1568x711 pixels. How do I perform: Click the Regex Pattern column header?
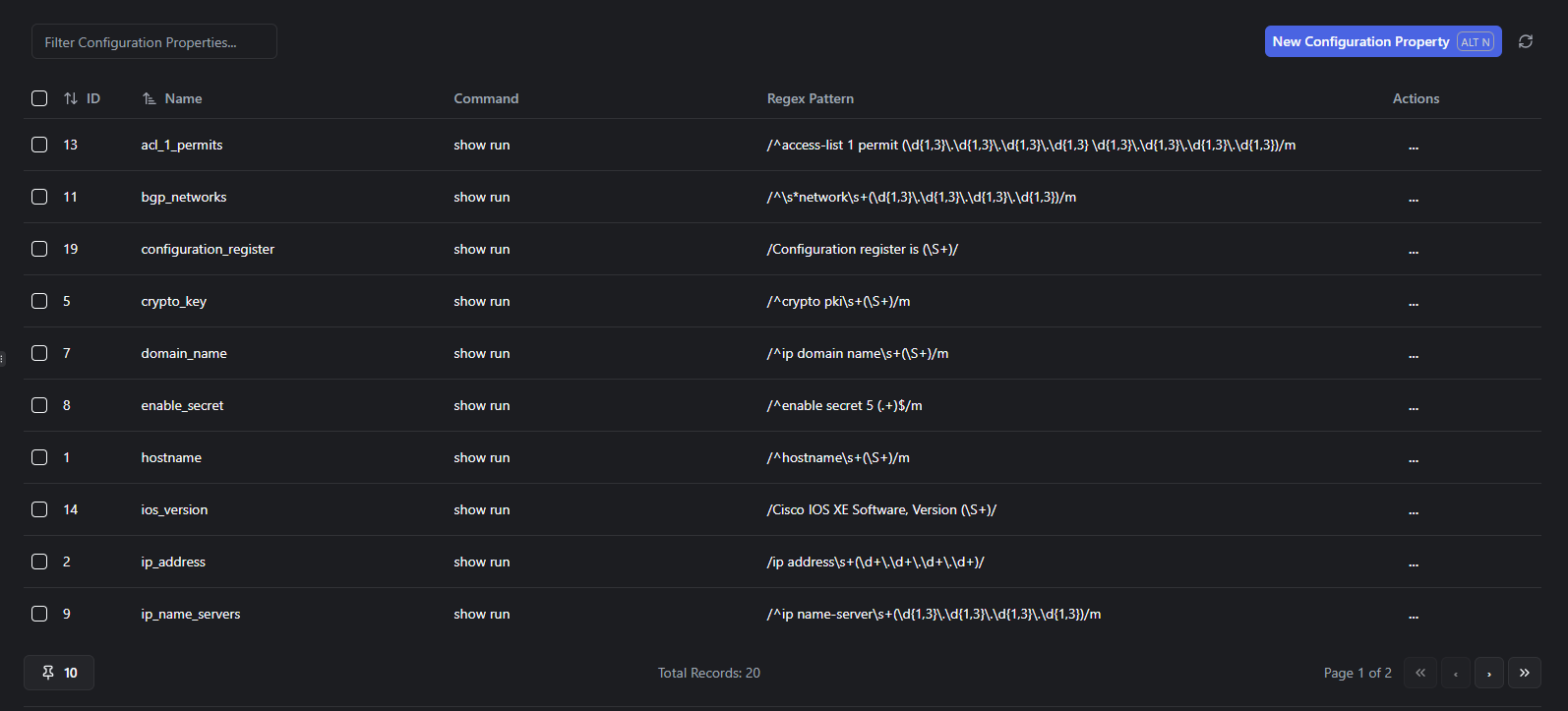point(811,98)
